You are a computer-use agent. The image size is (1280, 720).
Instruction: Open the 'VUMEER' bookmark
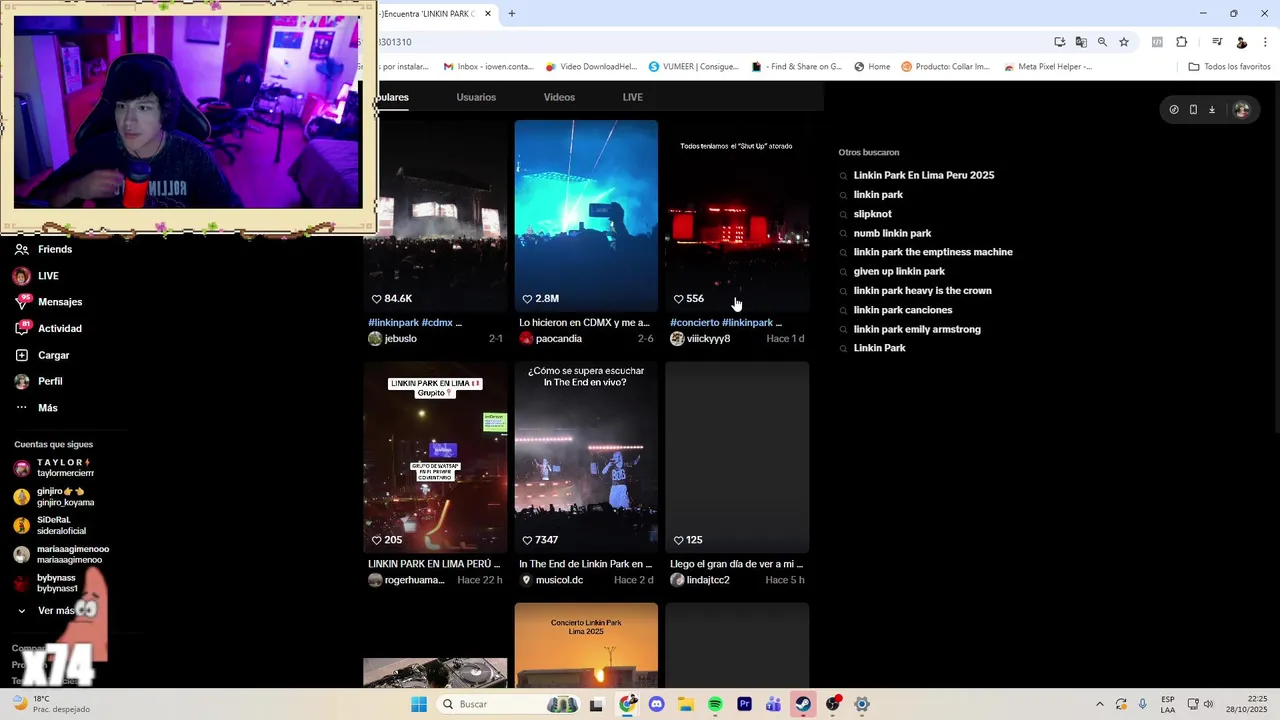coord(693,67)
